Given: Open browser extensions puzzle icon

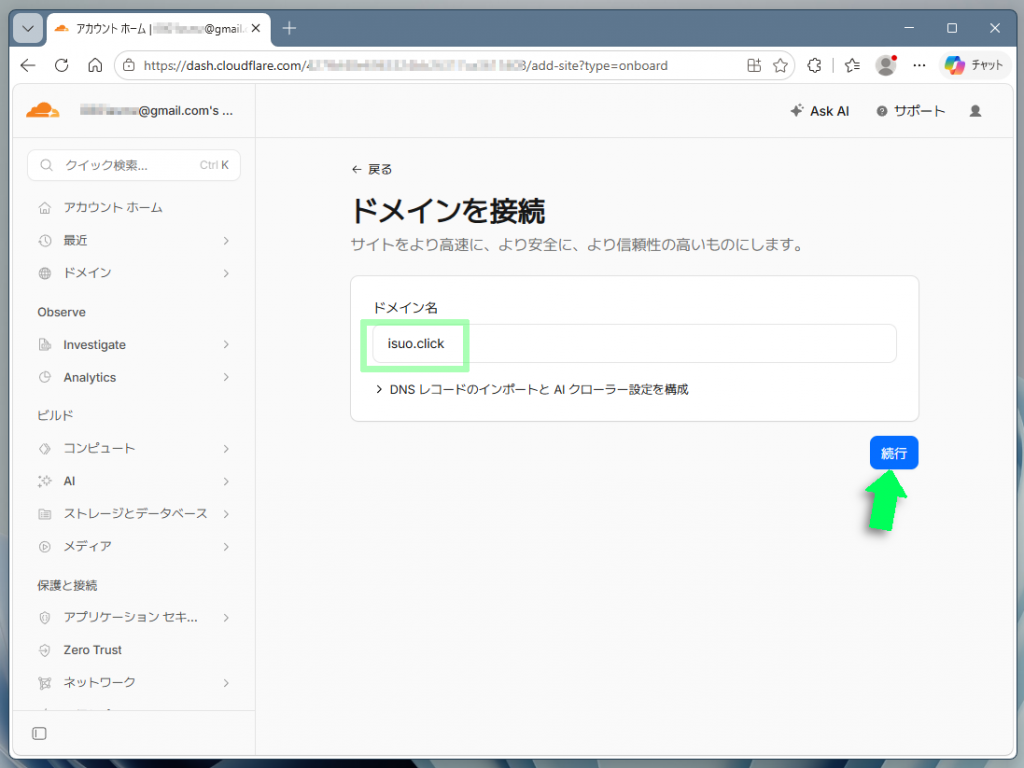Looking at the screenshot, I should (x=814, y=65).
